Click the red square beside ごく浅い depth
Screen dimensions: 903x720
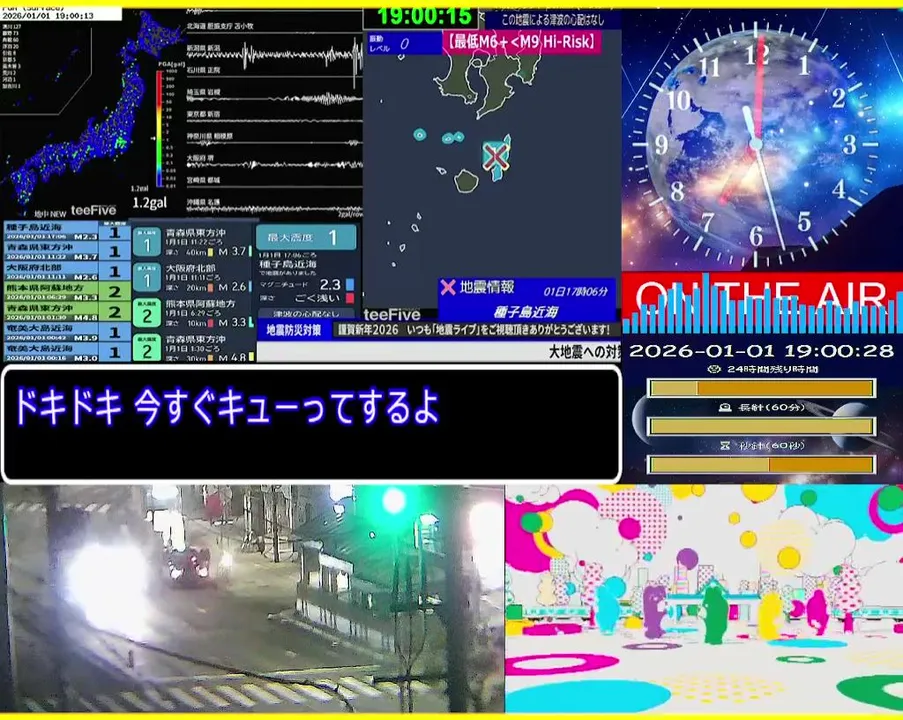pos(350,298)
